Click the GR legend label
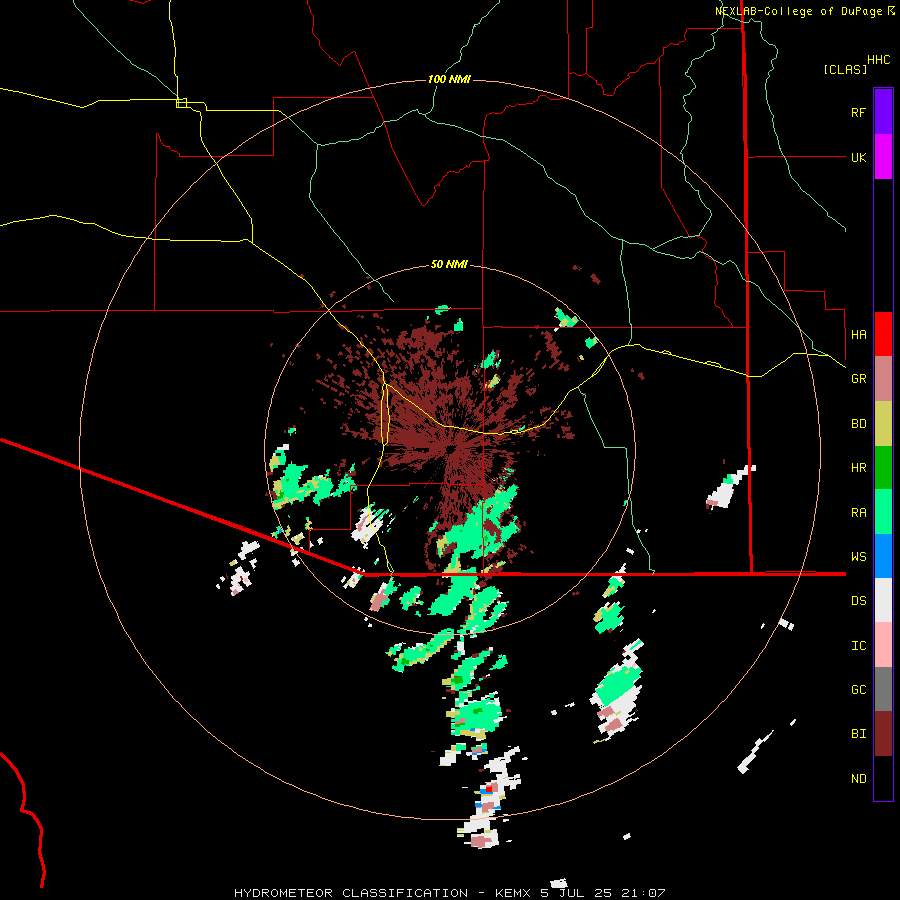 point(858,379)
